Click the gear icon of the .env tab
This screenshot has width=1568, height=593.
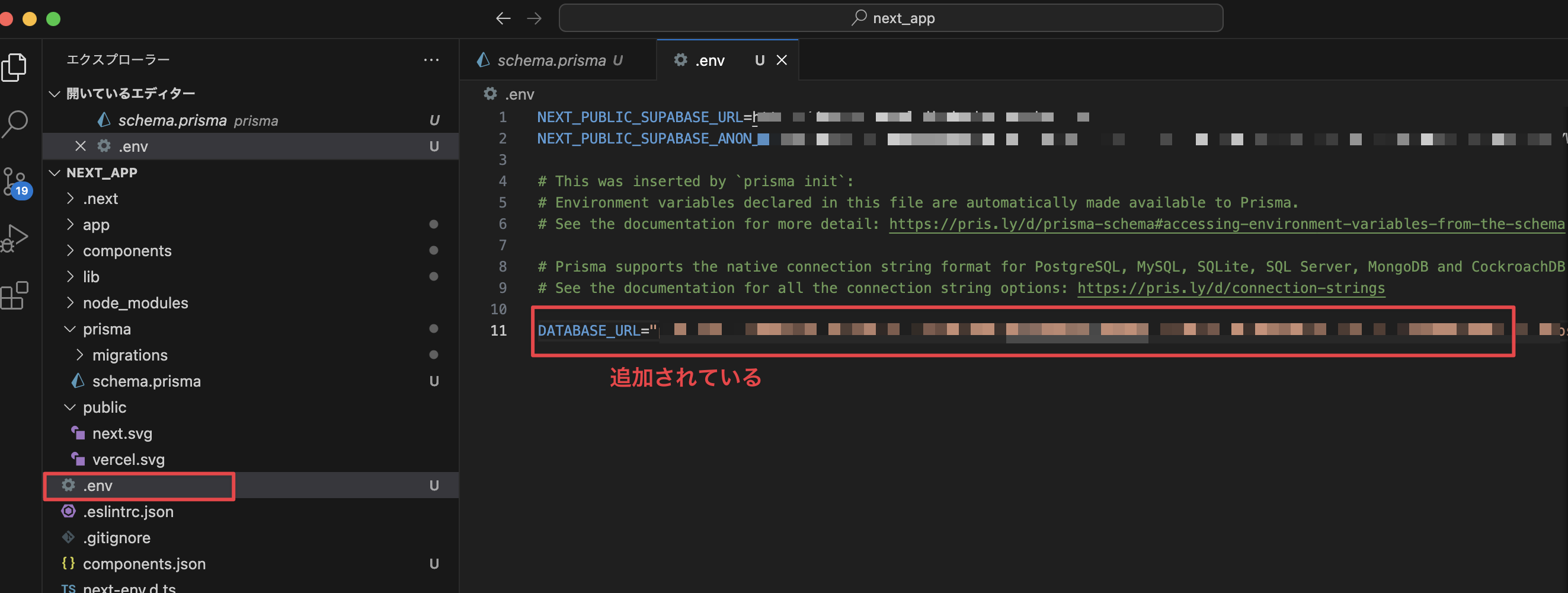[x=680, y=60]
